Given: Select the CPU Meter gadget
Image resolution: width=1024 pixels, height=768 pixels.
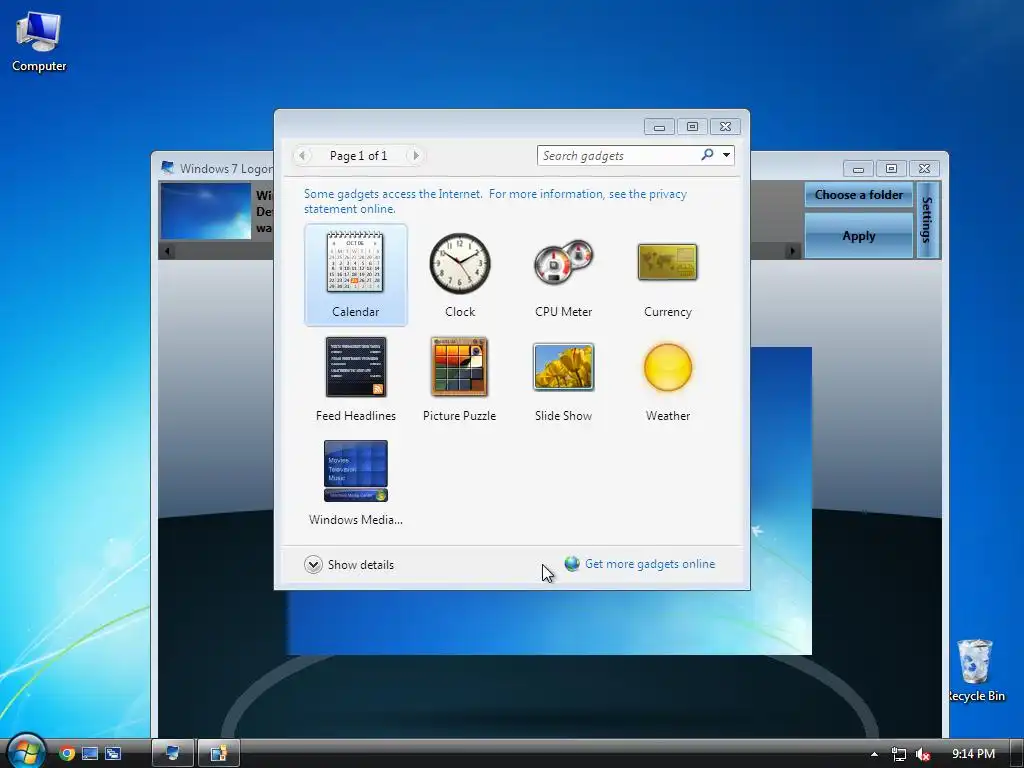Looking at the screenshot, I should click(x=564, y=274).
